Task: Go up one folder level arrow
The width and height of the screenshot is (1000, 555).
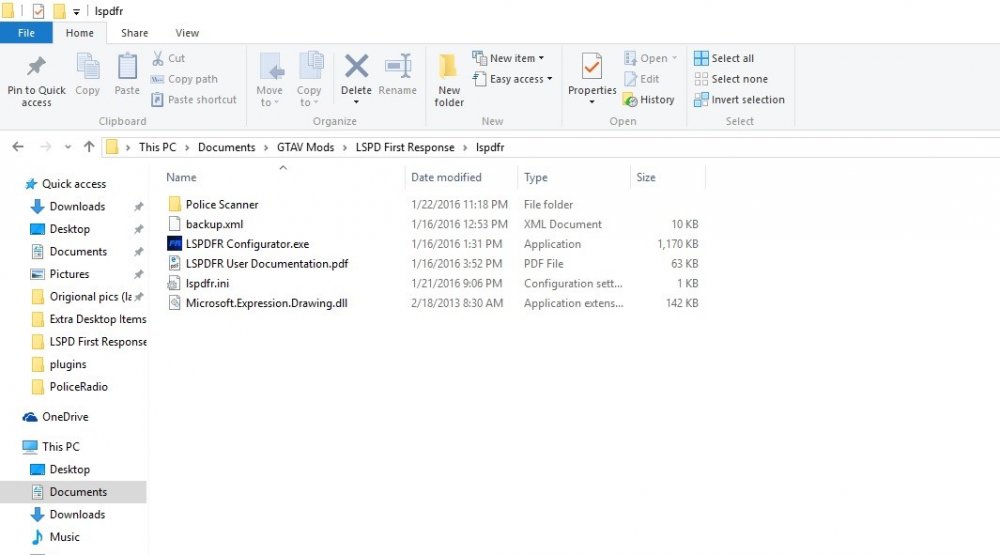Action: point(89,147)
